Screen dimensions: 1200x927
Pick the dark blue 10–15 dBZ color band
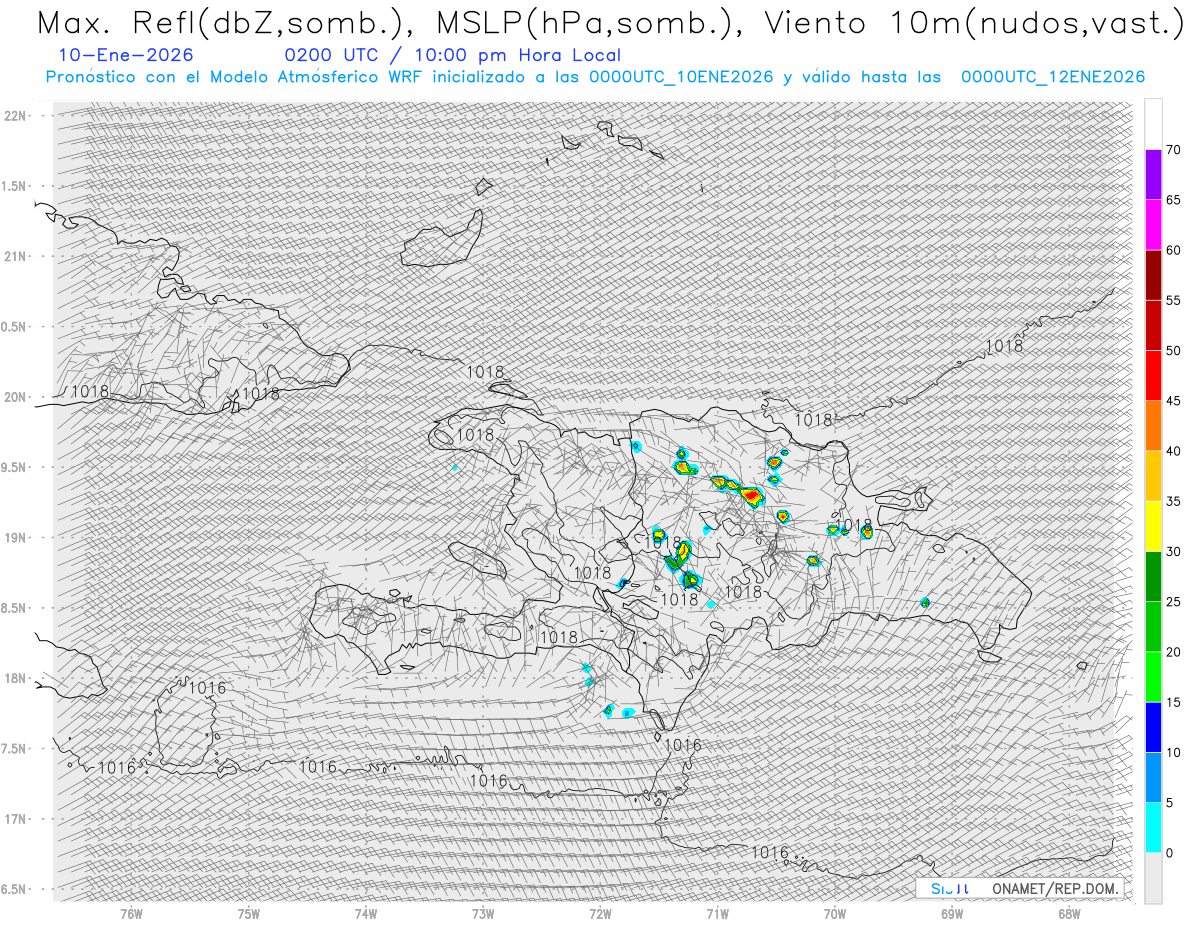click(x=1153, y=727)
